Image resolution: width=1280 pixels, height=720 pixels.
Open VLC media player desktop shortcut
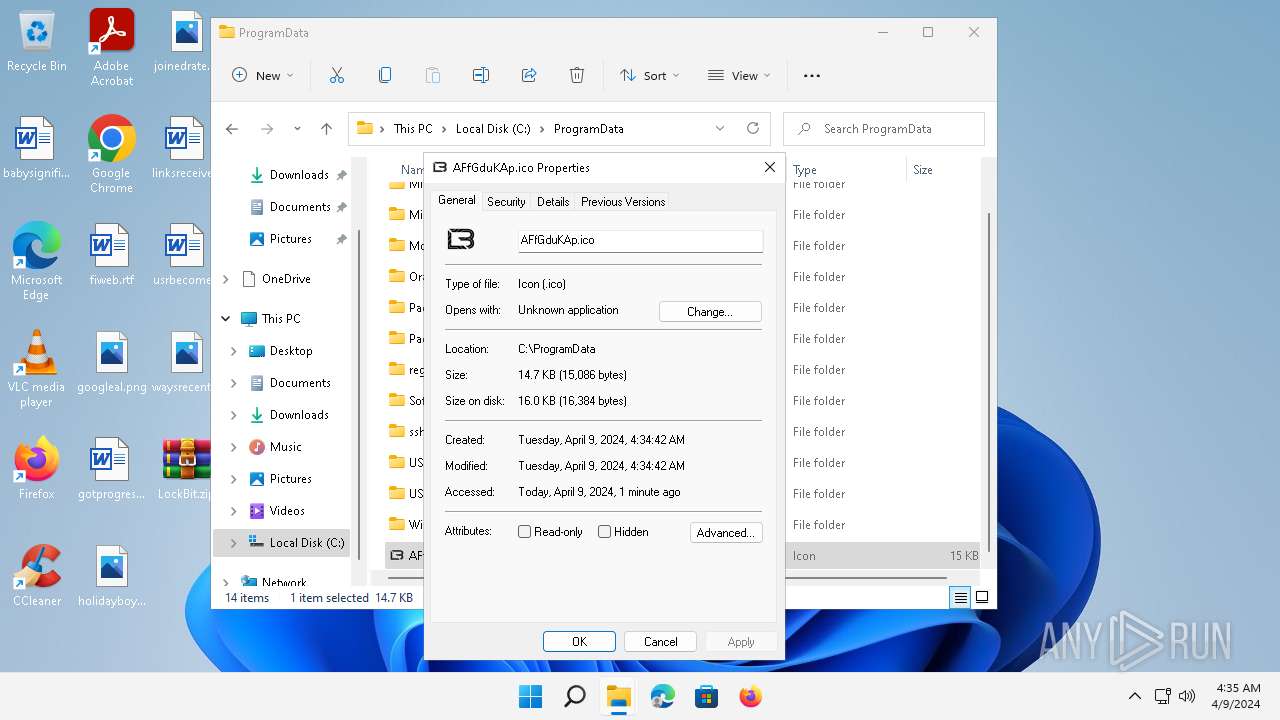click(x=36, y=368)
